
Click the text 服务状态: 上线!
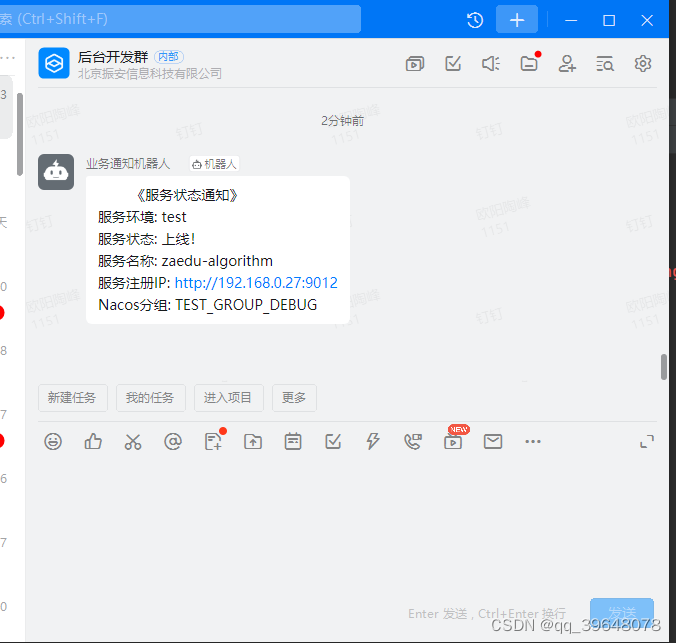[x=147, y=239]
